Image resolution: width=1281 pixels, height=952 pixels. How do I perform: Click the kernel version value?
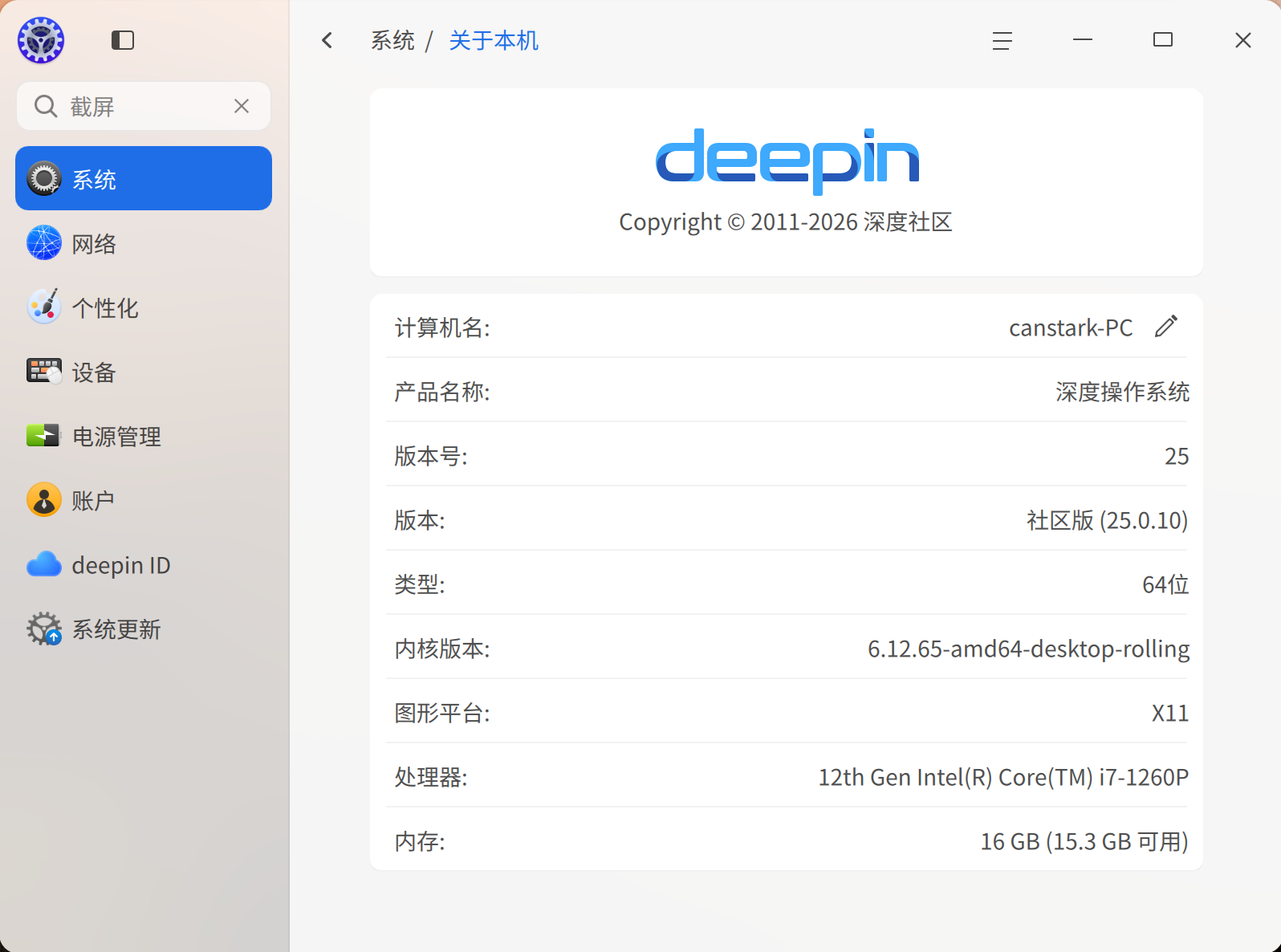click(1028, 648)
